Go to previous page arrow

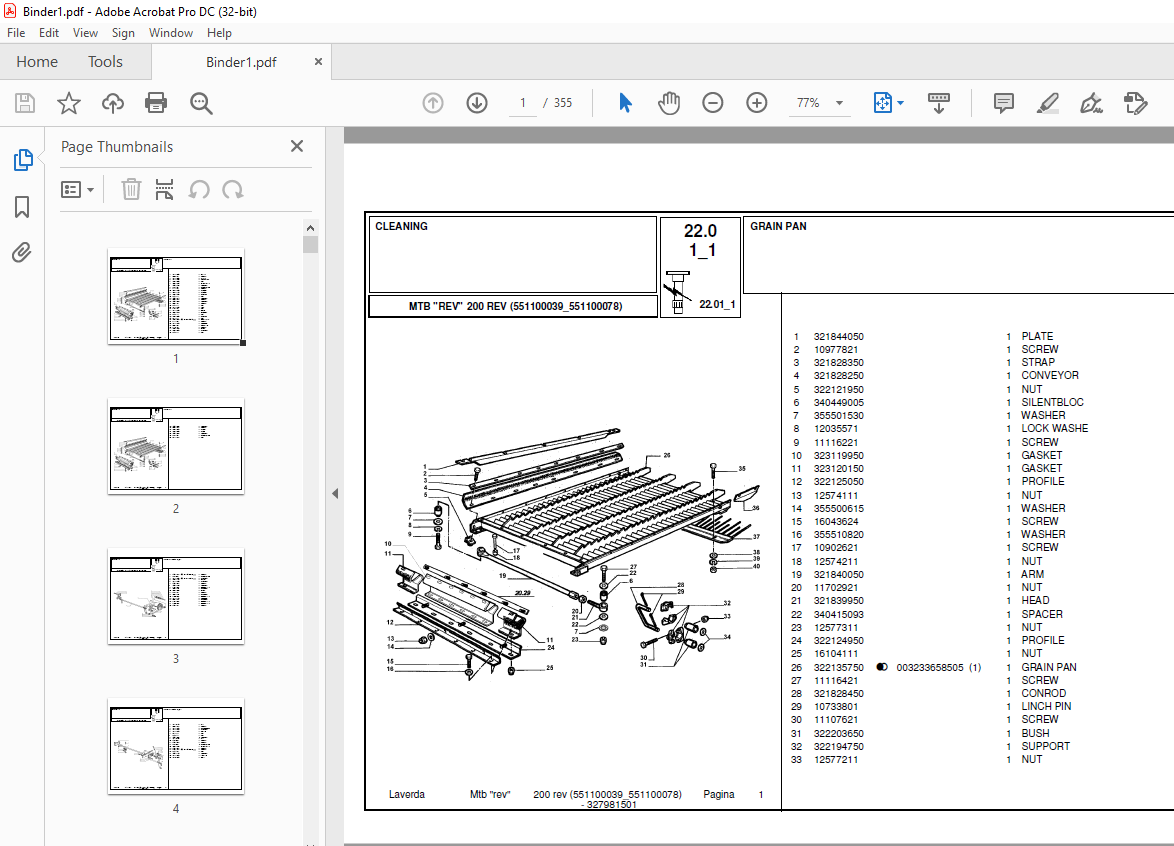point(433,103)
